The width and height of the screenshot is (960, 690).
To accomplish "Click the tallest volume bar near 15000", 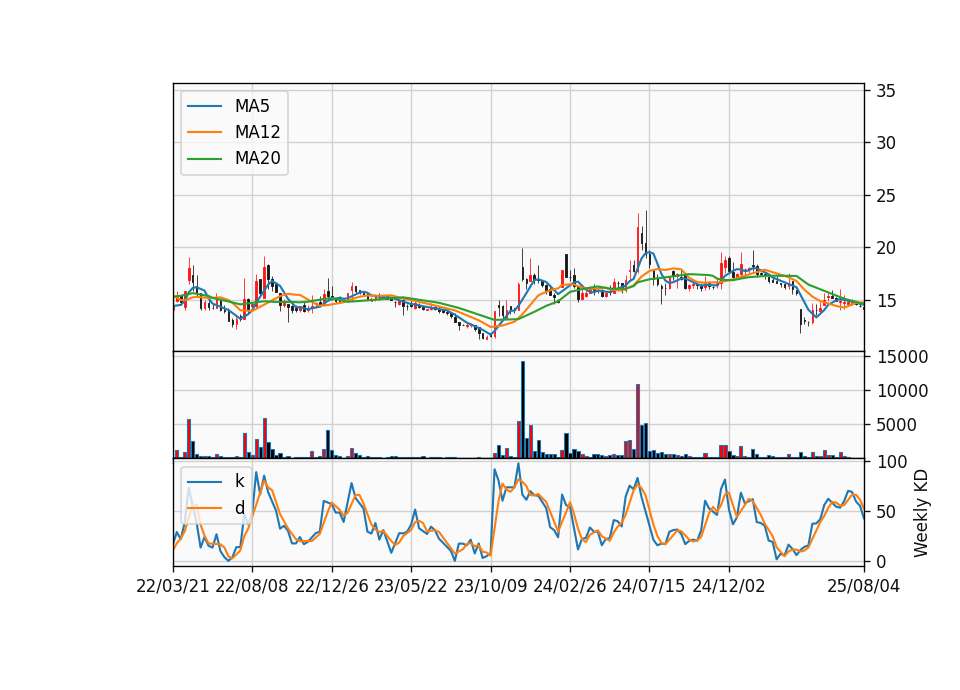I will coord(523,410).
